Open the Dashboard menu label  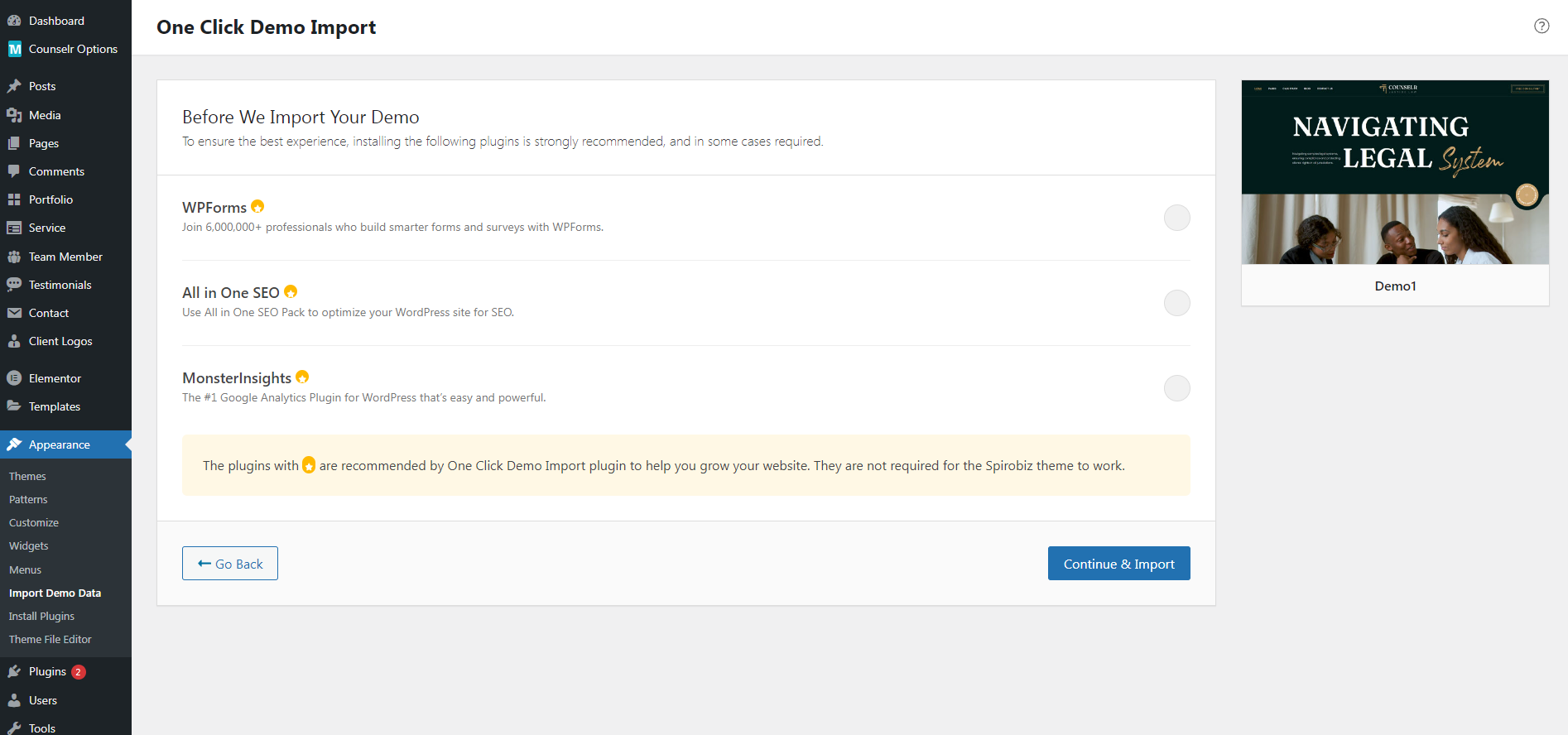click(x=56, y=21)
